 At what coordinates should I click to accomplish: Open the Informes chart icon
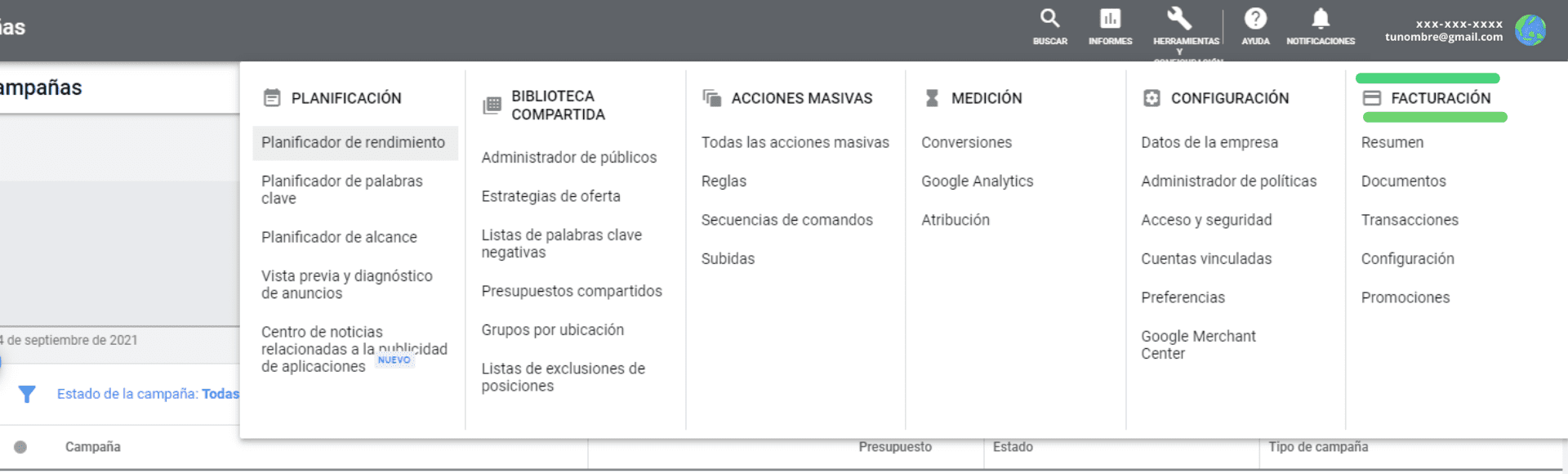pos(1110,19)
